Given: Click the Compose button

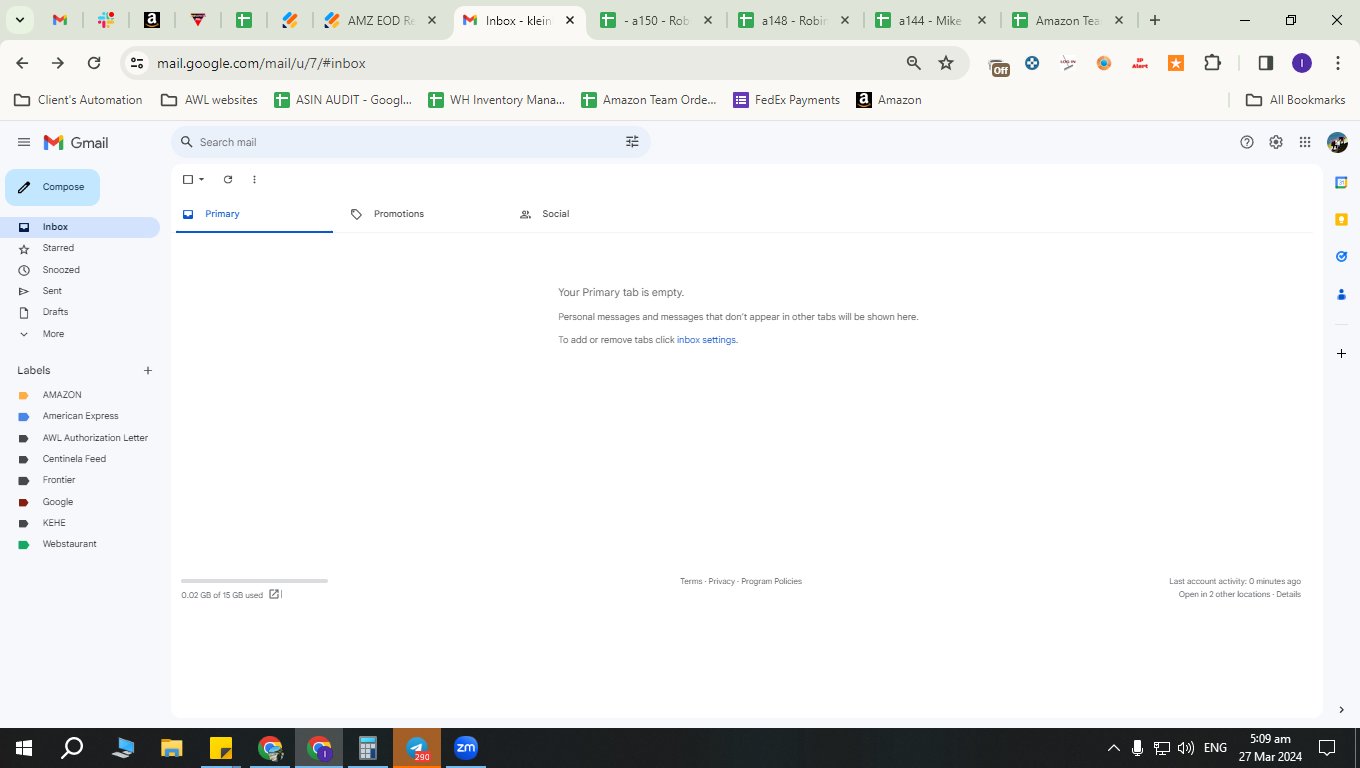Looking at the screenshot, I should (x=52, y=187).
